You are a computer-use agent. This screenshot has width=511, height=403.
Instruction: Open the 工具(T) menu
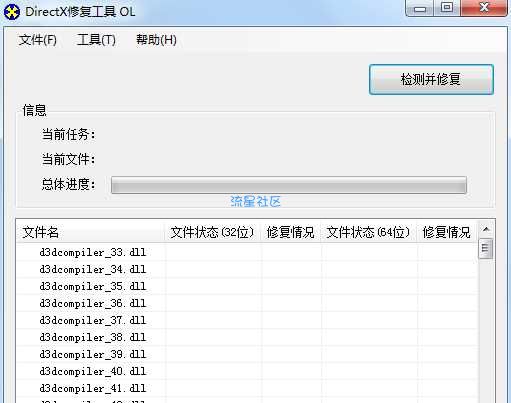(x=96, y=40)
